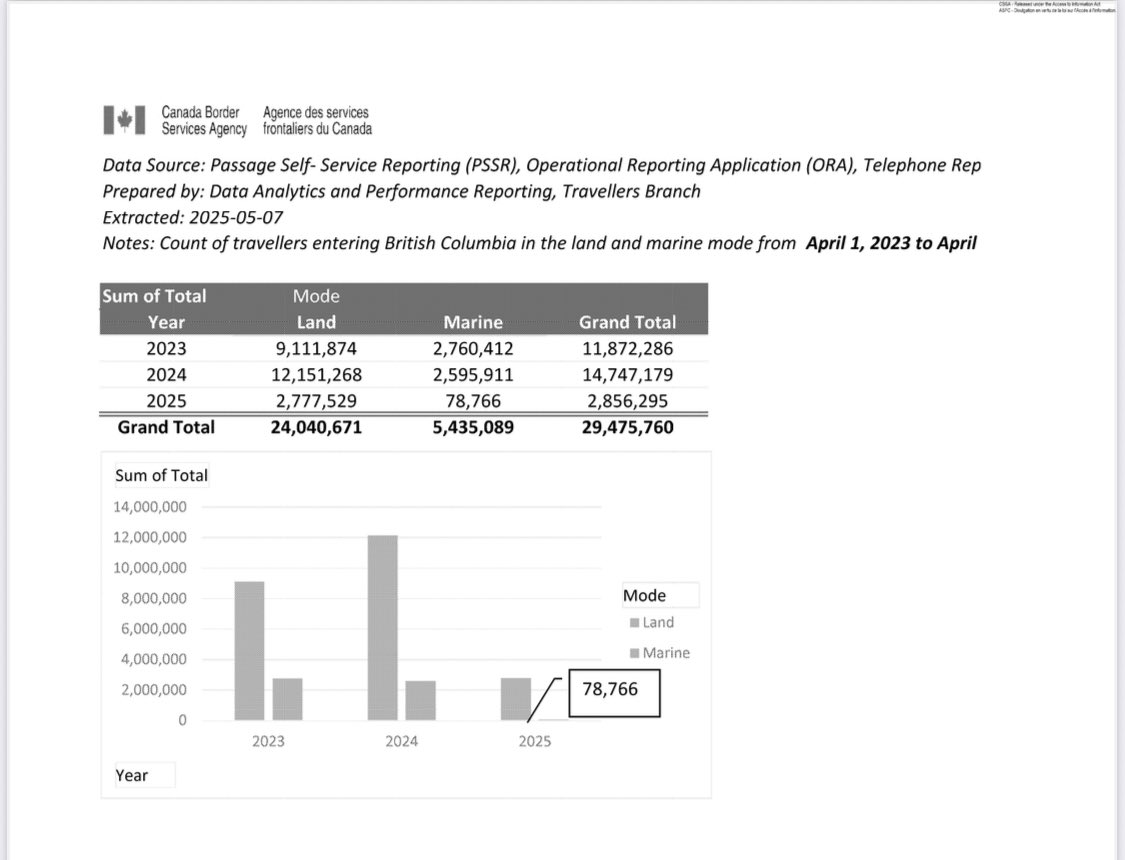The width and height of the screenshot is (1125, 860).
Task: Click the Canada flag logo
Action: [124, 120]
